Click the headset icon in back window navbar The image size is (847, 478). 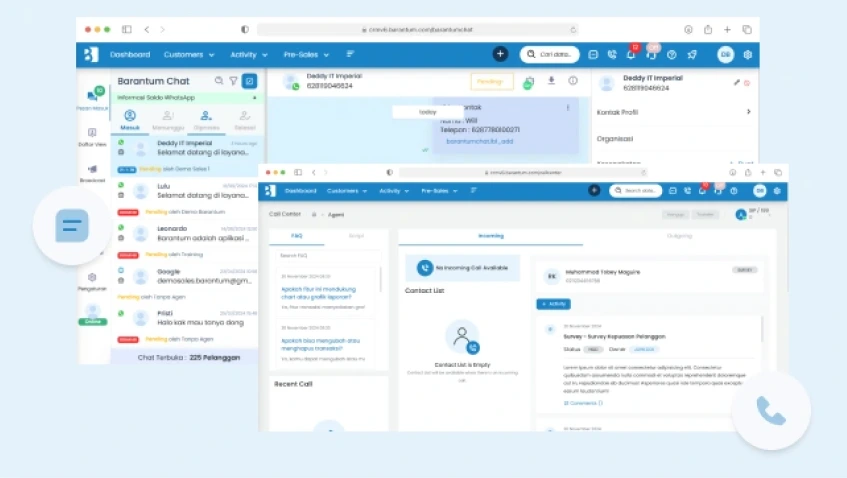651,54
